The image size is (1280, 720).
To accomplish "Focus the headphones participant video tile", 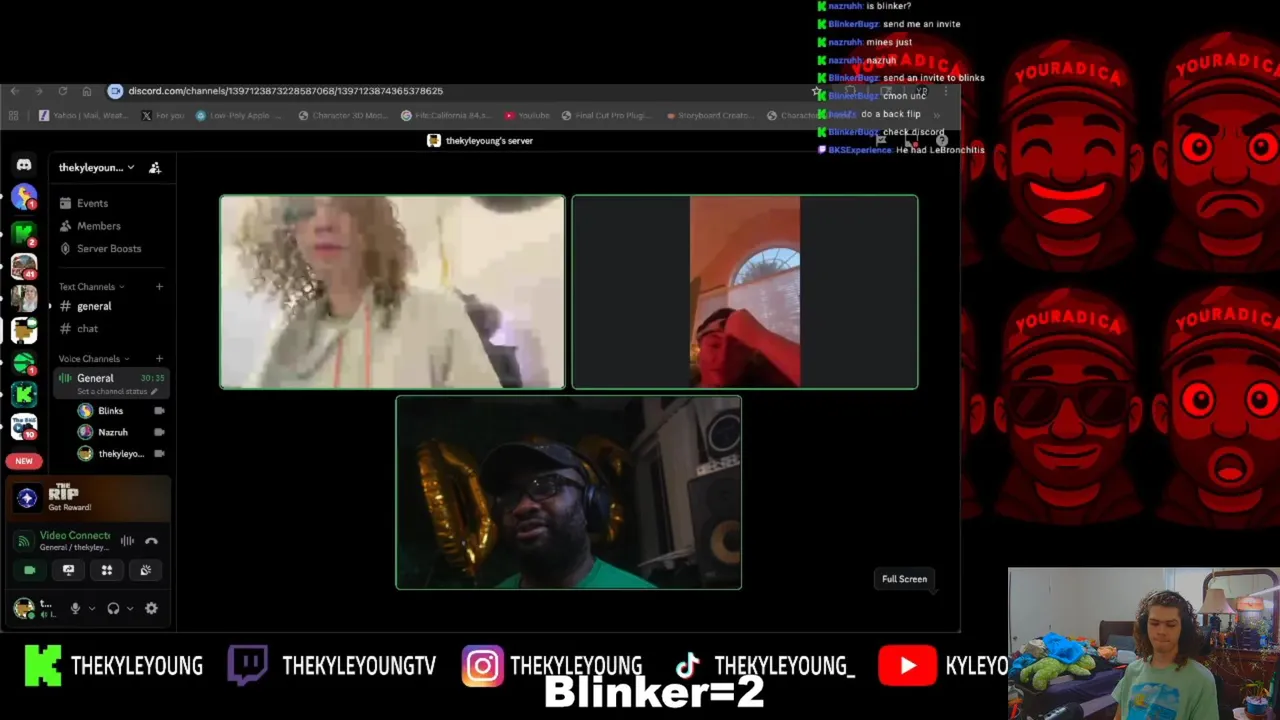I will point(568,493).
